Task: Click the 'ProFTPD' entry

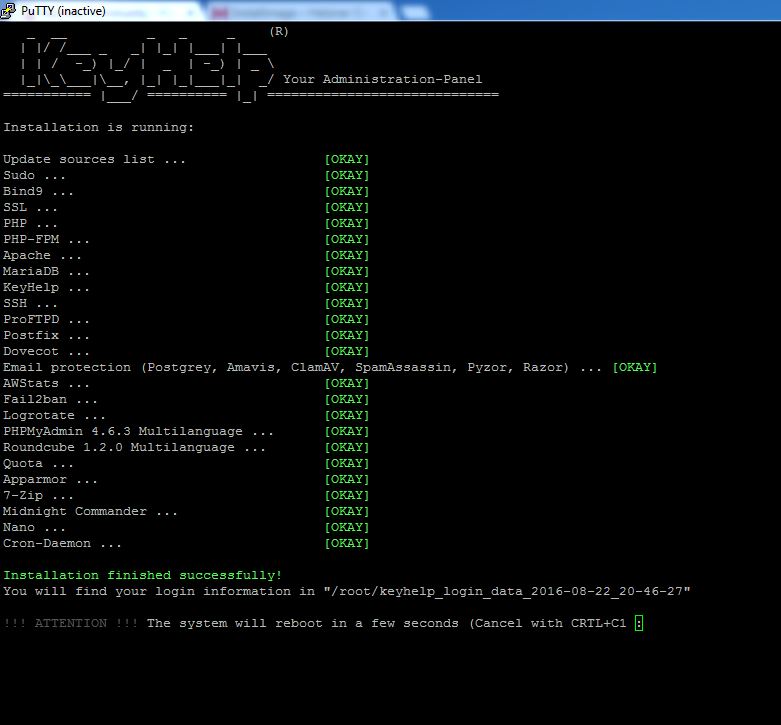Action: point(46,319)
